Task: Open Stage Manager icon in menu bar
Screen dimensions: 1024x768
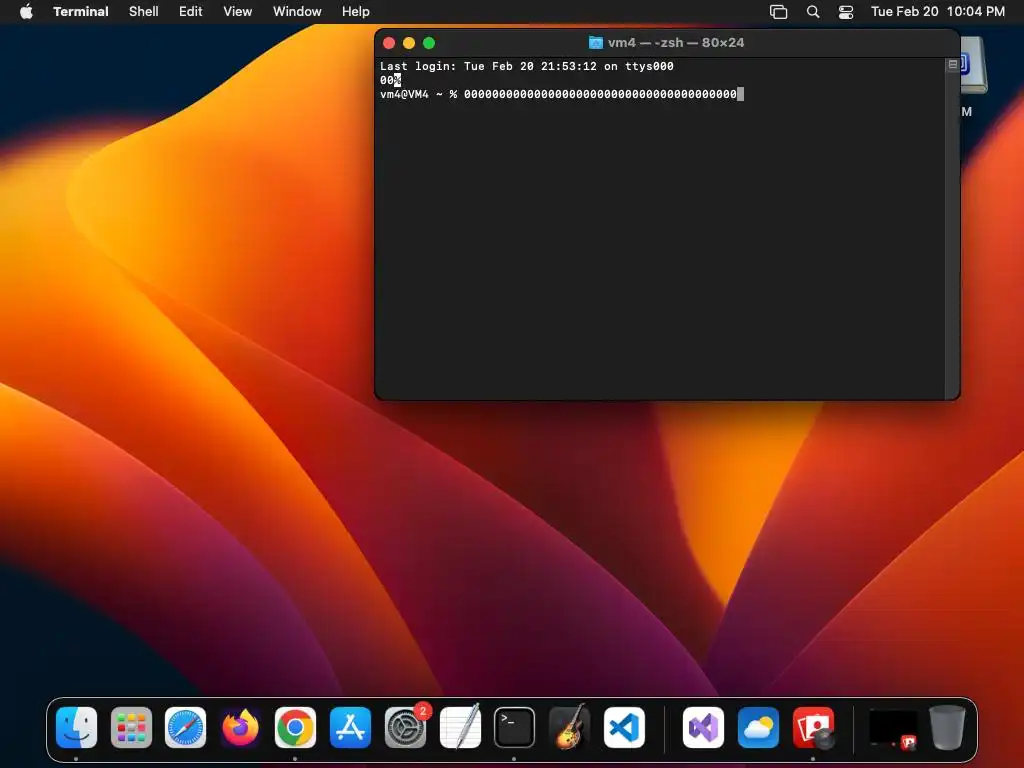Action: [778, 12]
